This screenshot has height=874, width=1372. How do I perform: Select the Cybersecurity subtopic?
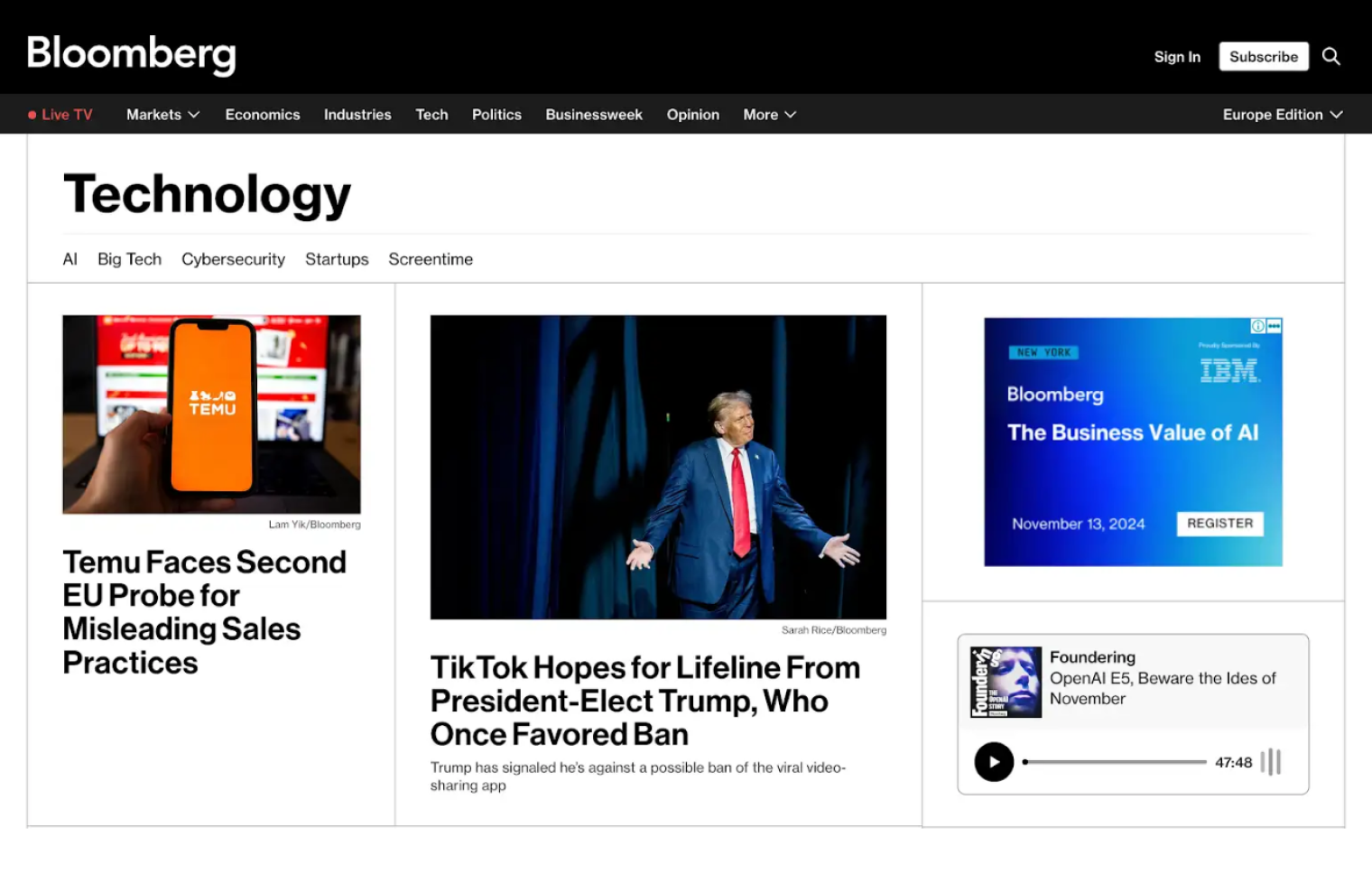click(233, 259)
